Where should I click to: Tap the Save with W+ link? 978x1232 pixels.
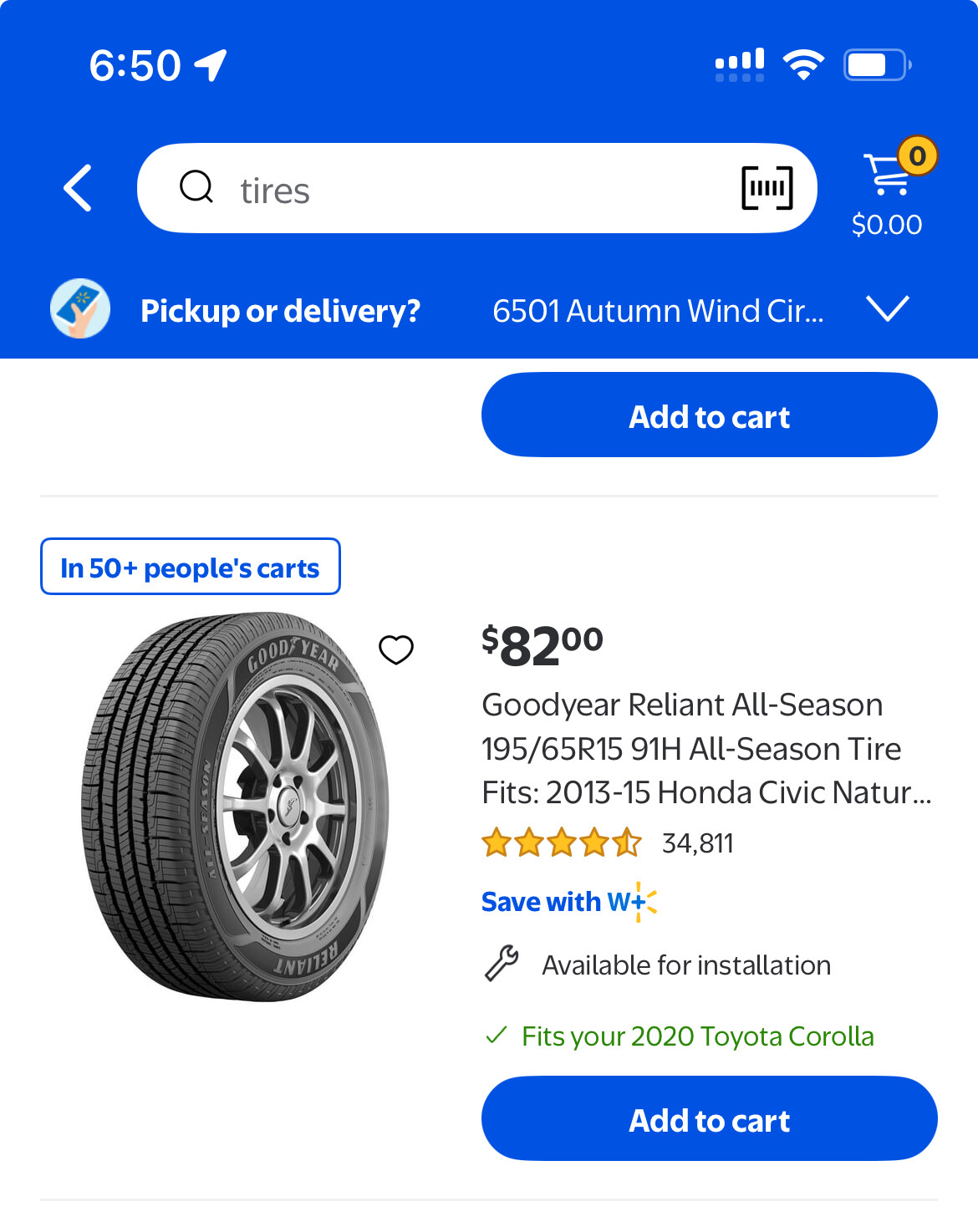click(568, 902)
